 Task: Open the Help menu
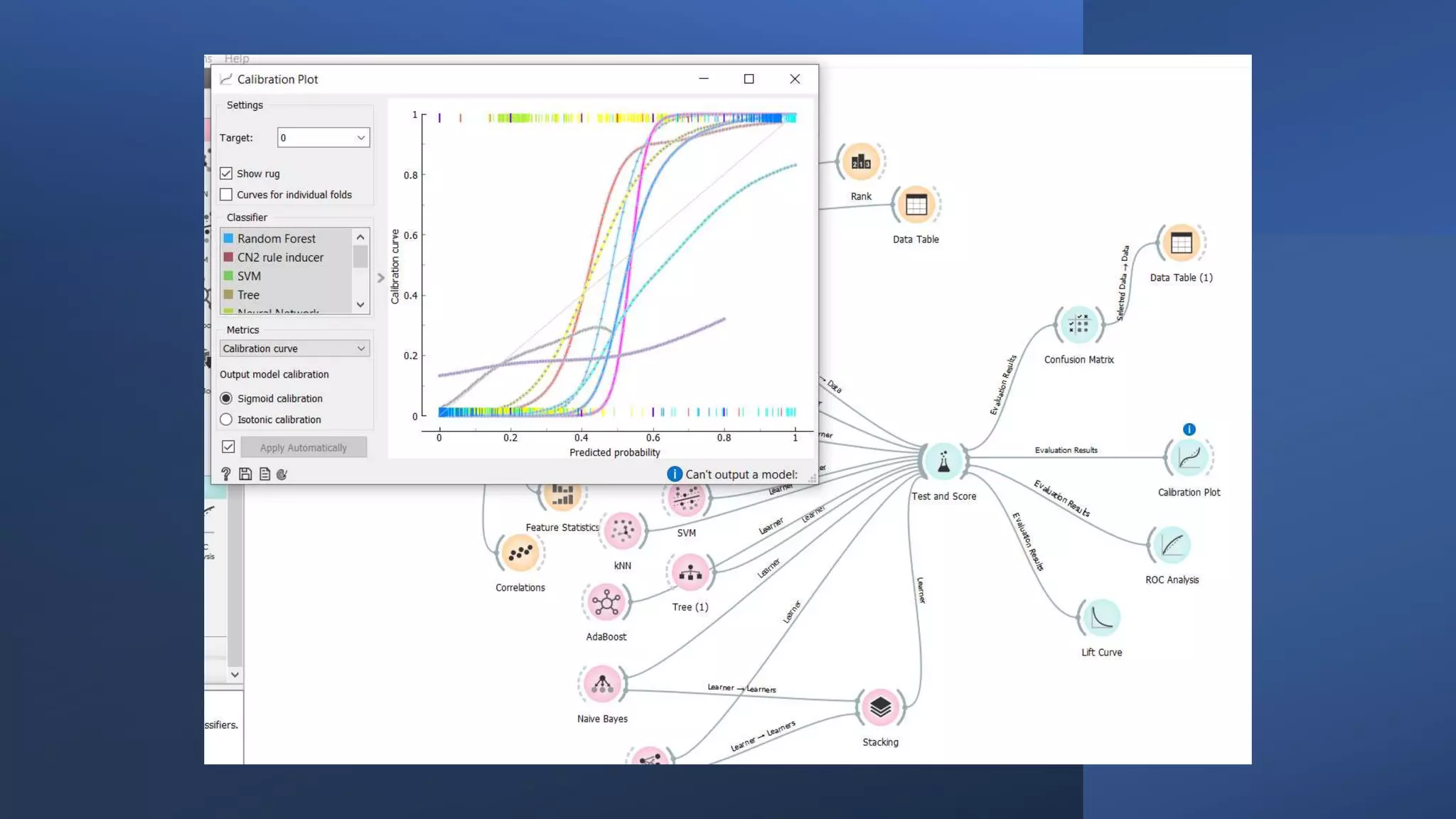tap(237, 58)
